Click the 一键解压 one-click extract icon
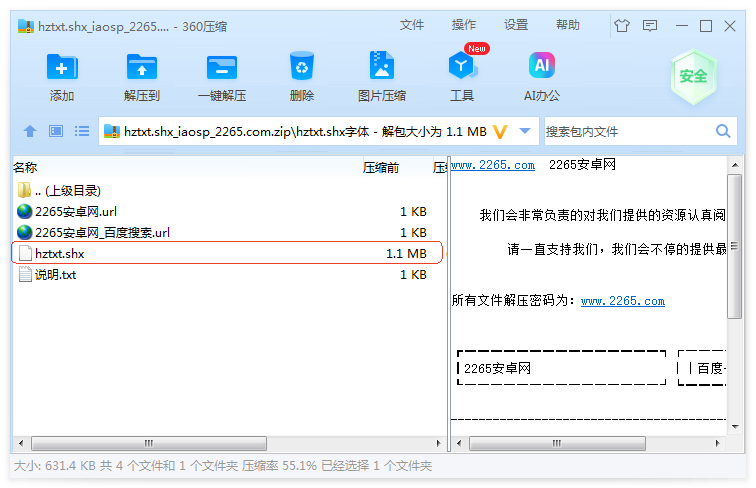 [222, 67]
